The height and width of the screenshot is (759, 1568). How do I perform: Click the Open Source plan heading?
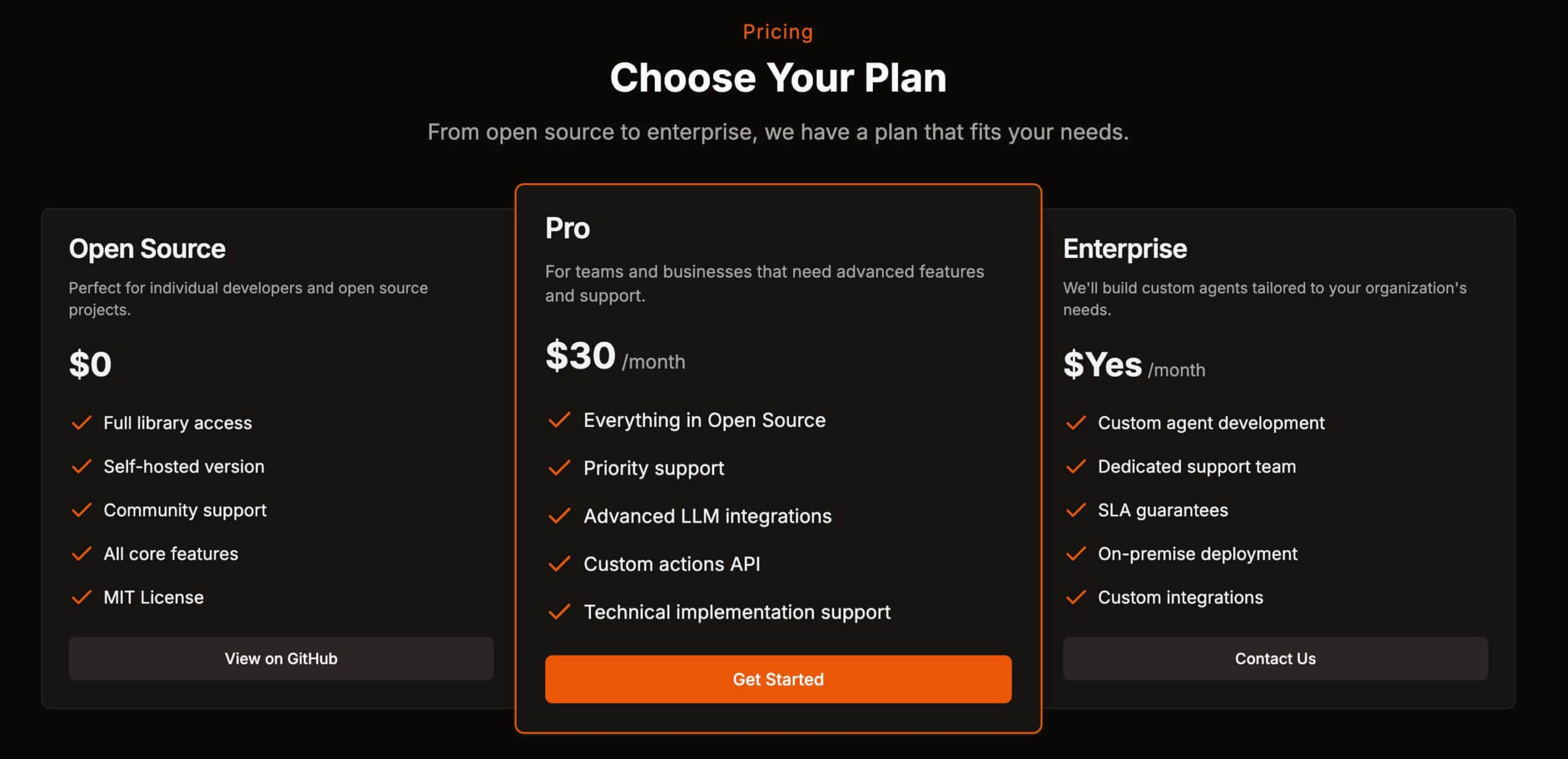[147, 249]
